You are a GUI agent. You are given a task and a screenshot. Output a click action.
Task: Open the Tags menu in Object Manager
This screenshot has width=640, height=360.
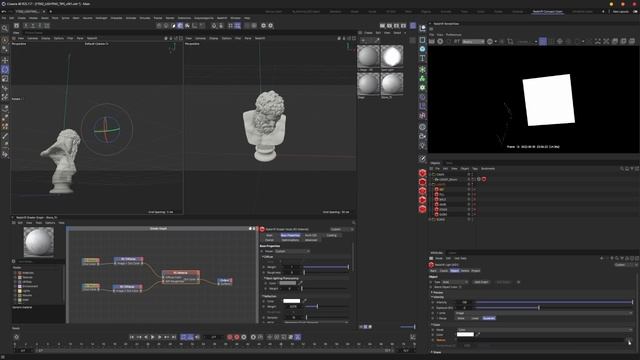coord(475,169)
